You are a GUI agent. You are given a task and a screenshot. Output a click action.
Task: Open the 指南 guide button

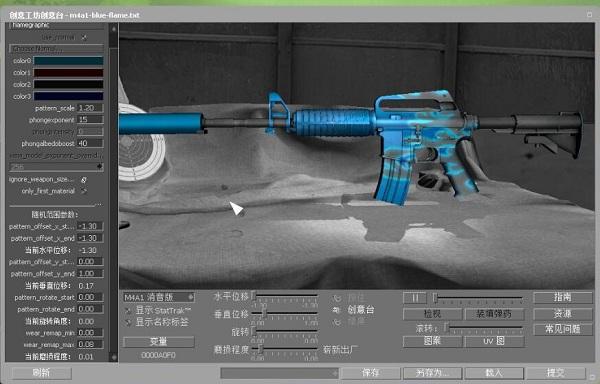(x=563, y=298)
